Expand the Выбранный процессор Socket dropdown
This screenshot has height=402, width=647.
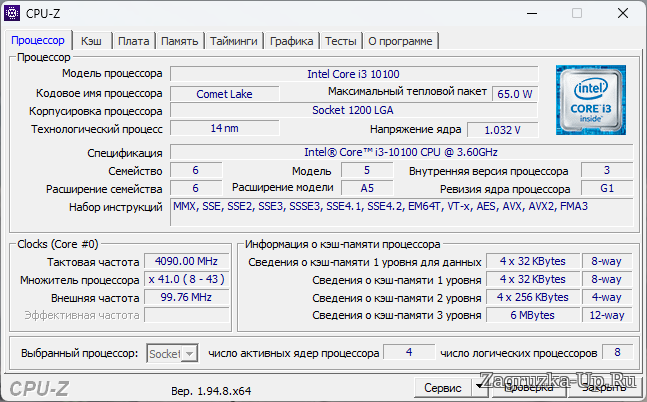pyautogui.click(x=190, y=353)
